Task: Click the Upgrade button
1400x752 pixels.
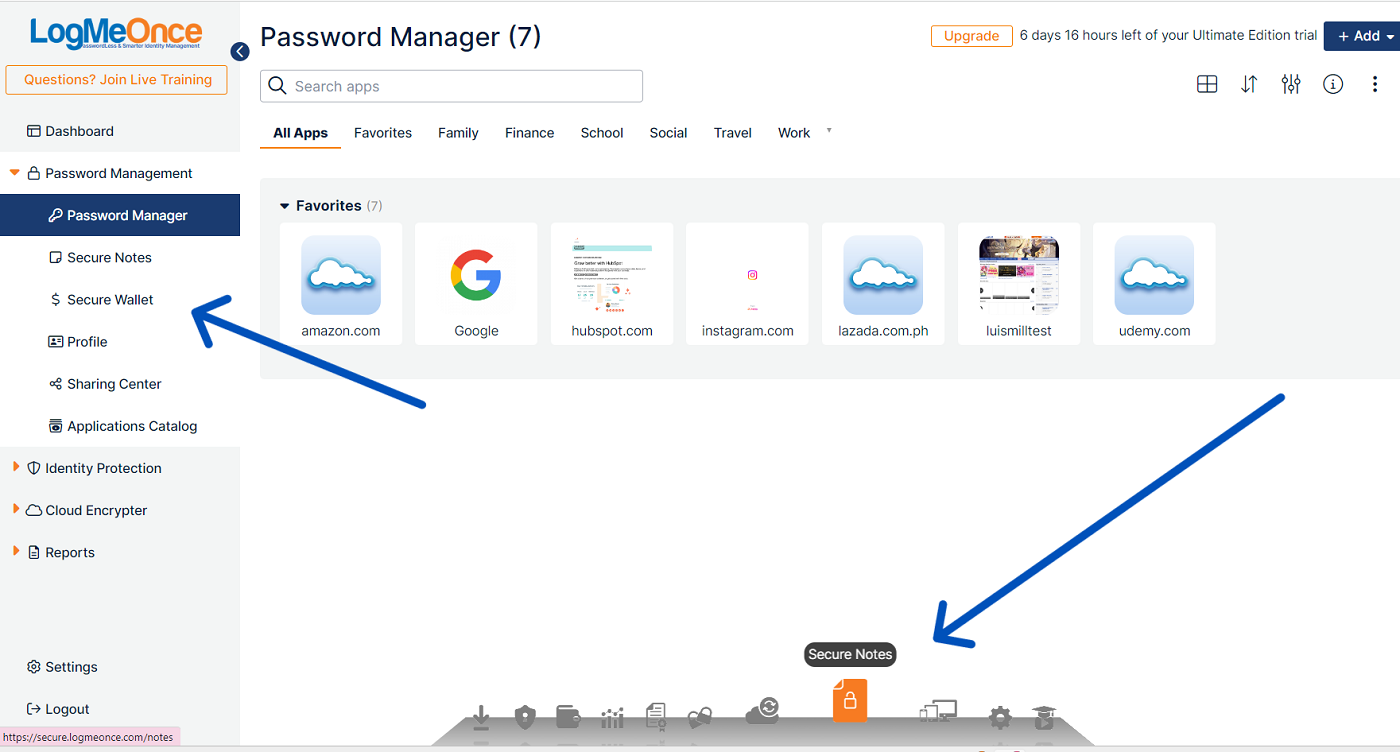Action: pyautogui.click(x=971, y=36)
